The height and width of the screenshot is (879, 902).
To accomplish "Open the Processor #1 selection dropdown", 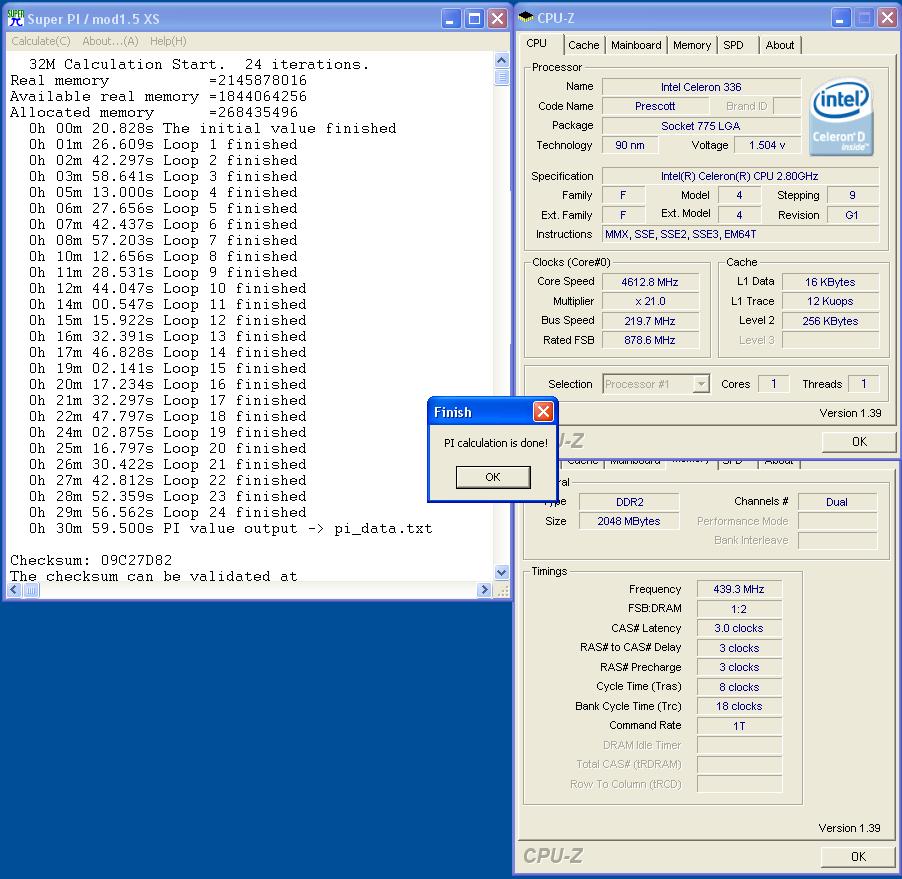I will coord(656,384).
